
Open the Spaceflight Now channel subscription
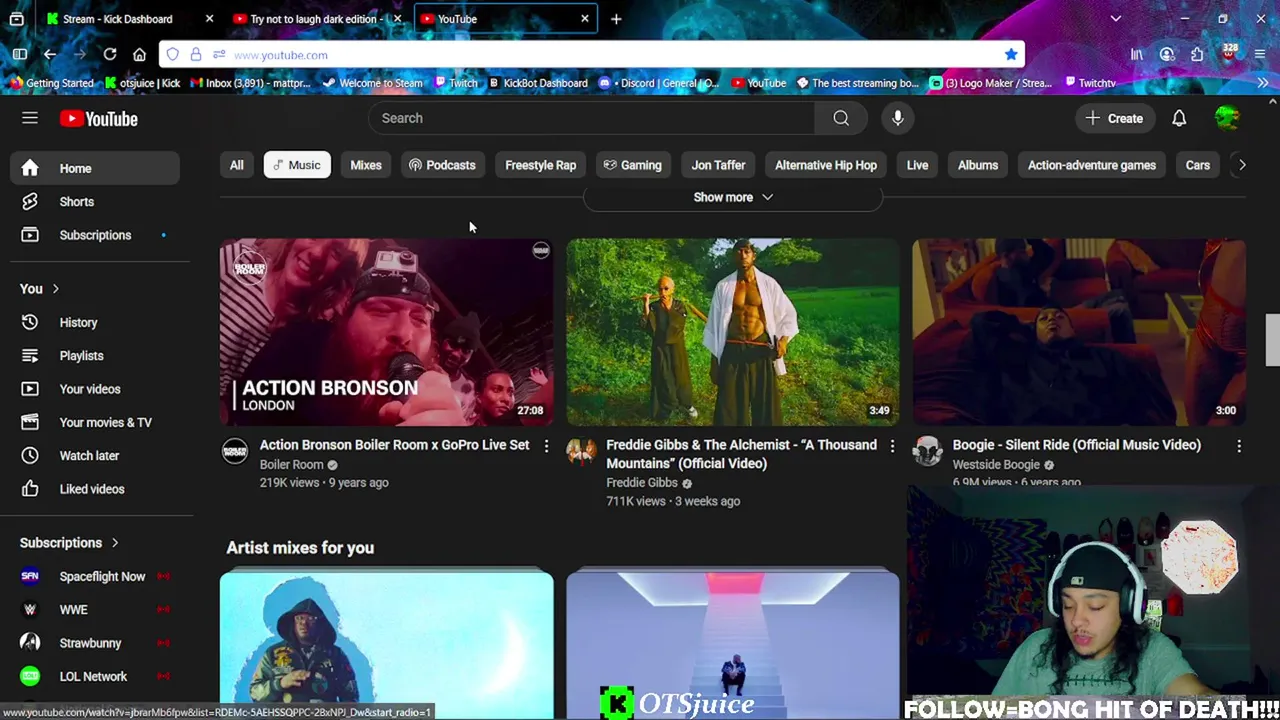click(x=95, y=576)
